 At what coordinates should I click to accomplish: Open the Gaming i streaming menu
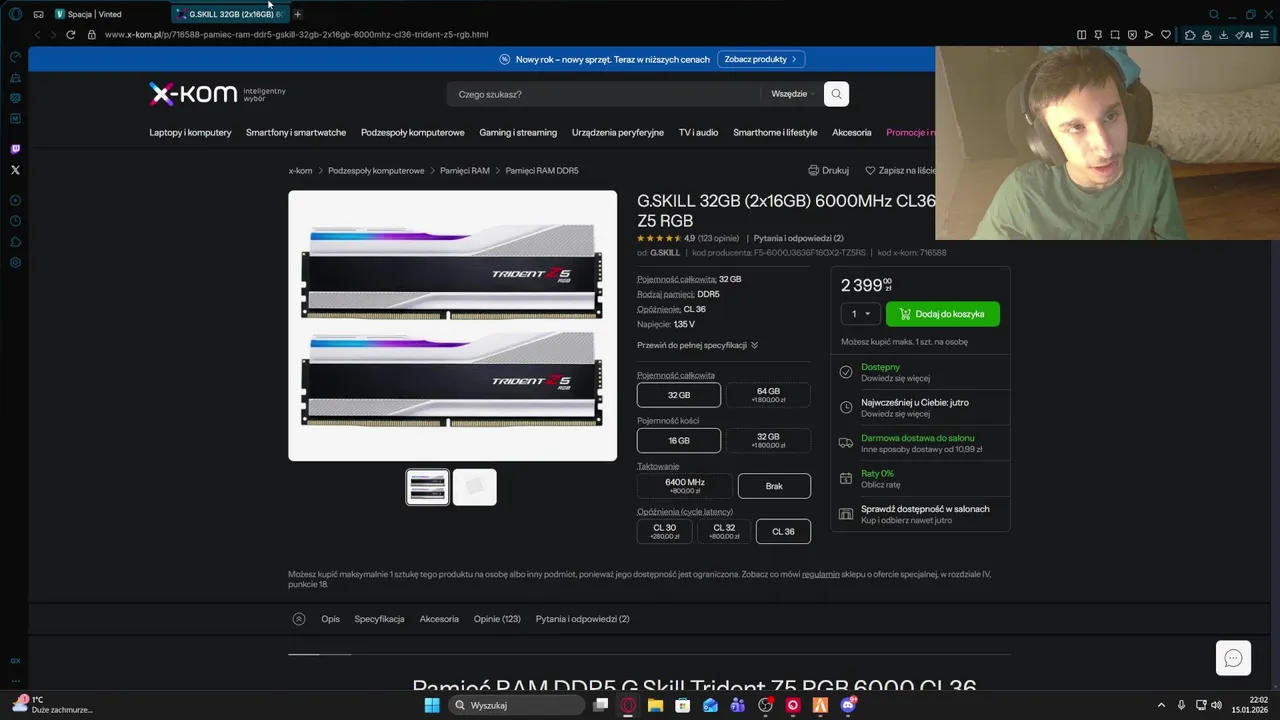518,133
